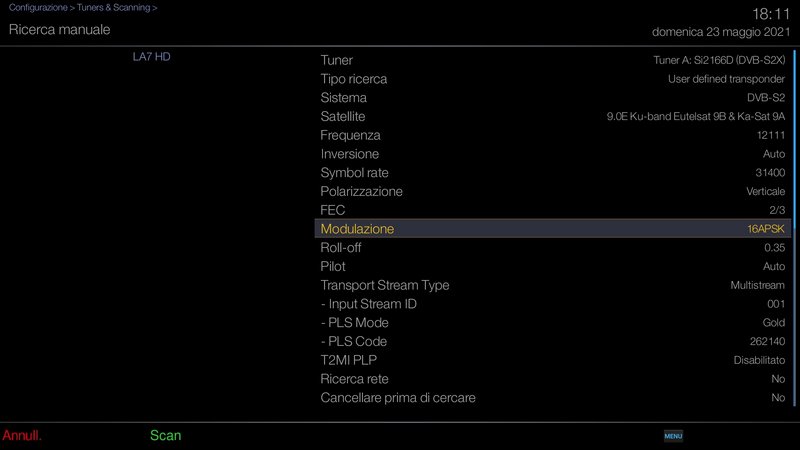Select the Pilot row

click(553, 266)
